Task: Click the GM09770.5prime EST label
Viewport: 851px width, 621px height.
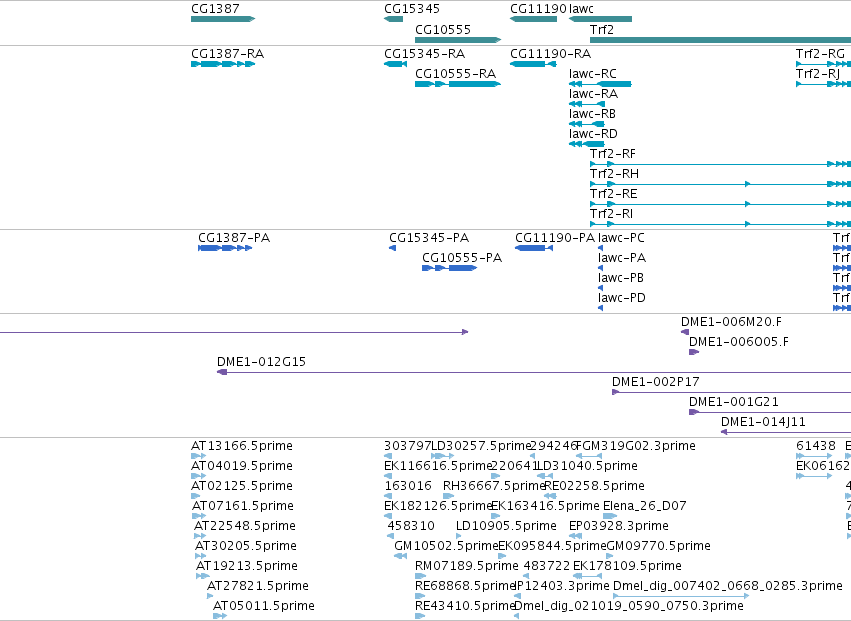Action: point(658,547)
